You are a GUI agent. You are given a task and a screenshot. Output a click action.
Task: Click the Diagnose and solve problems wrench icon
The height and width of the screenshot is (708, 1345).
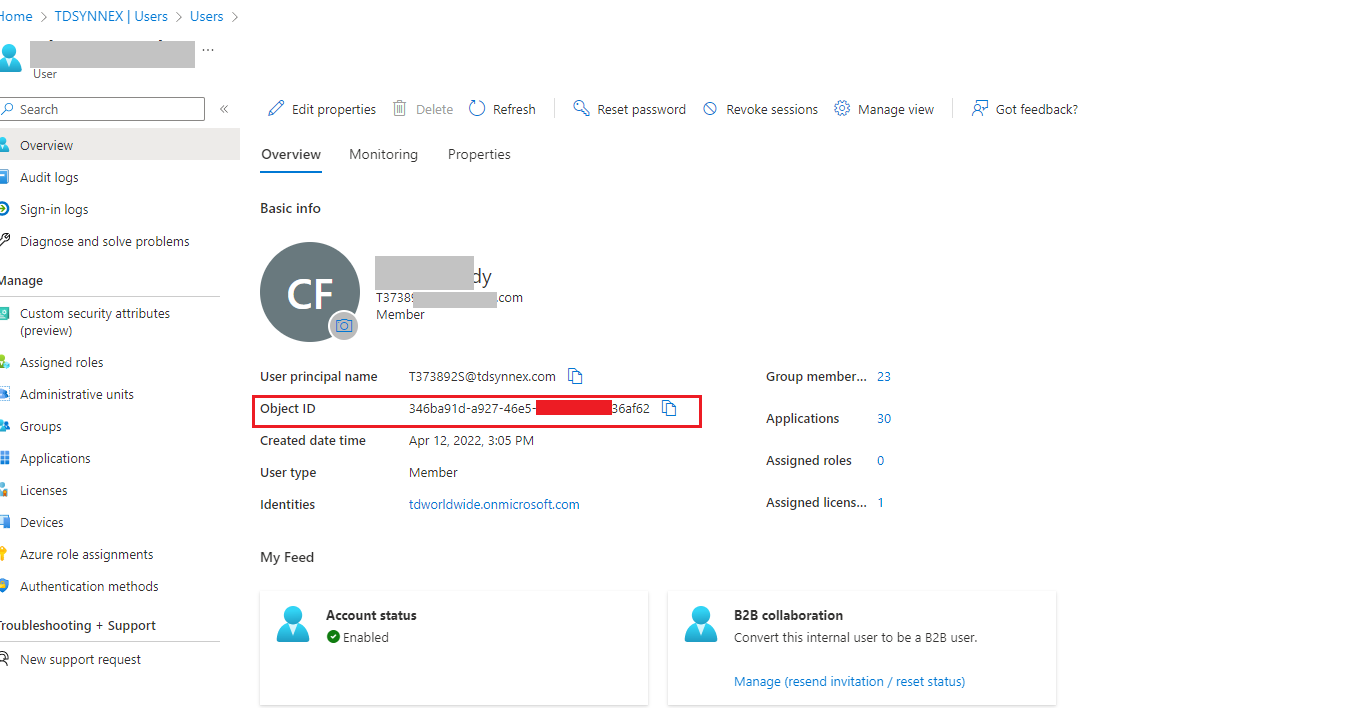click(5, 241)
